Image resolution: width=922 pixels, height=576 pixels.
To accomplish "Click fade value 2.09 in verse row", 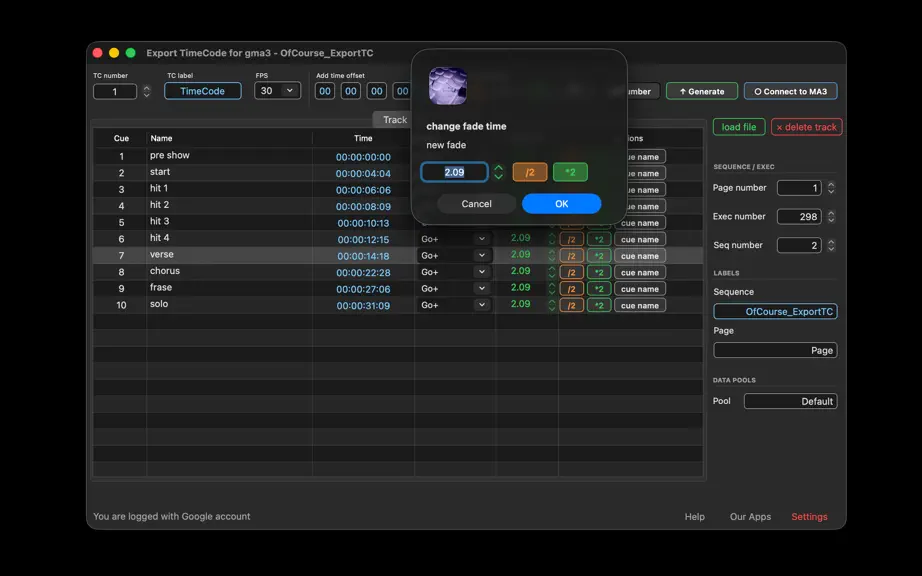I will [520, 254].
